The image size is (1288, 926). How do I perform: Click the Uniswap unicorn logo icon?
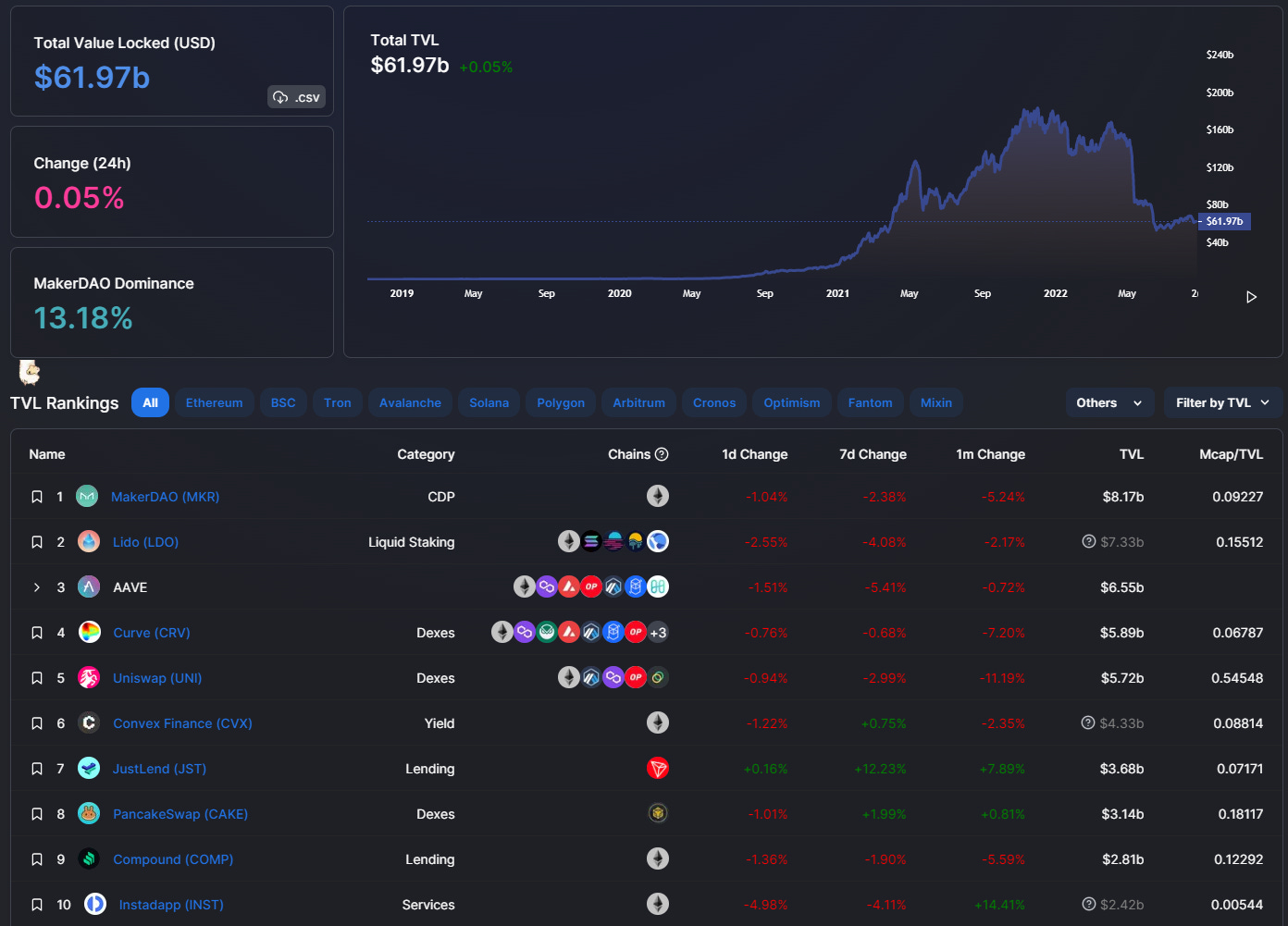click(89, 677)
